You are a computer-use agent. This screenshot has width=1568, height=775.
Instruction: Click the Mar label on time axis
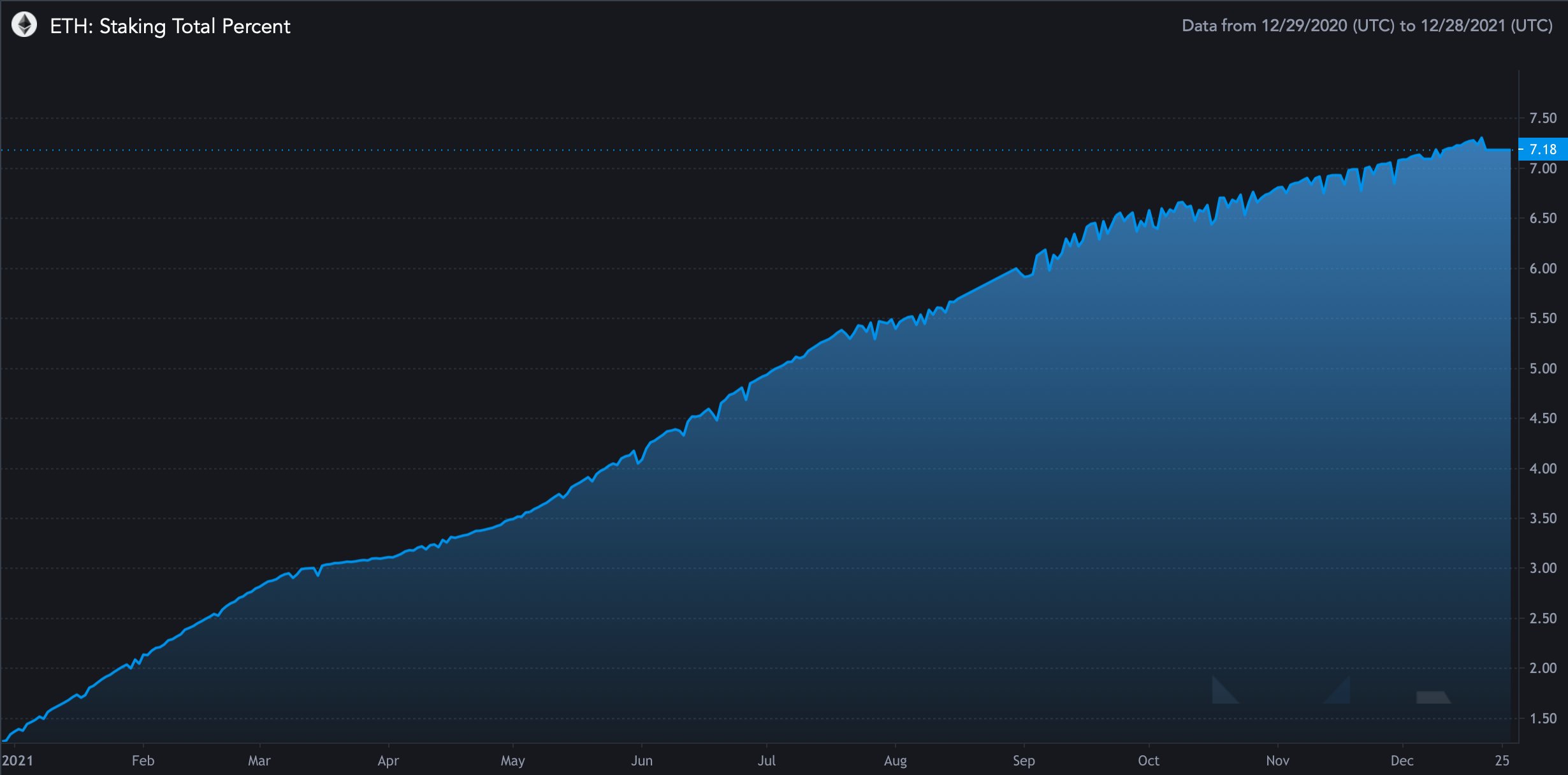coord(259,760)
